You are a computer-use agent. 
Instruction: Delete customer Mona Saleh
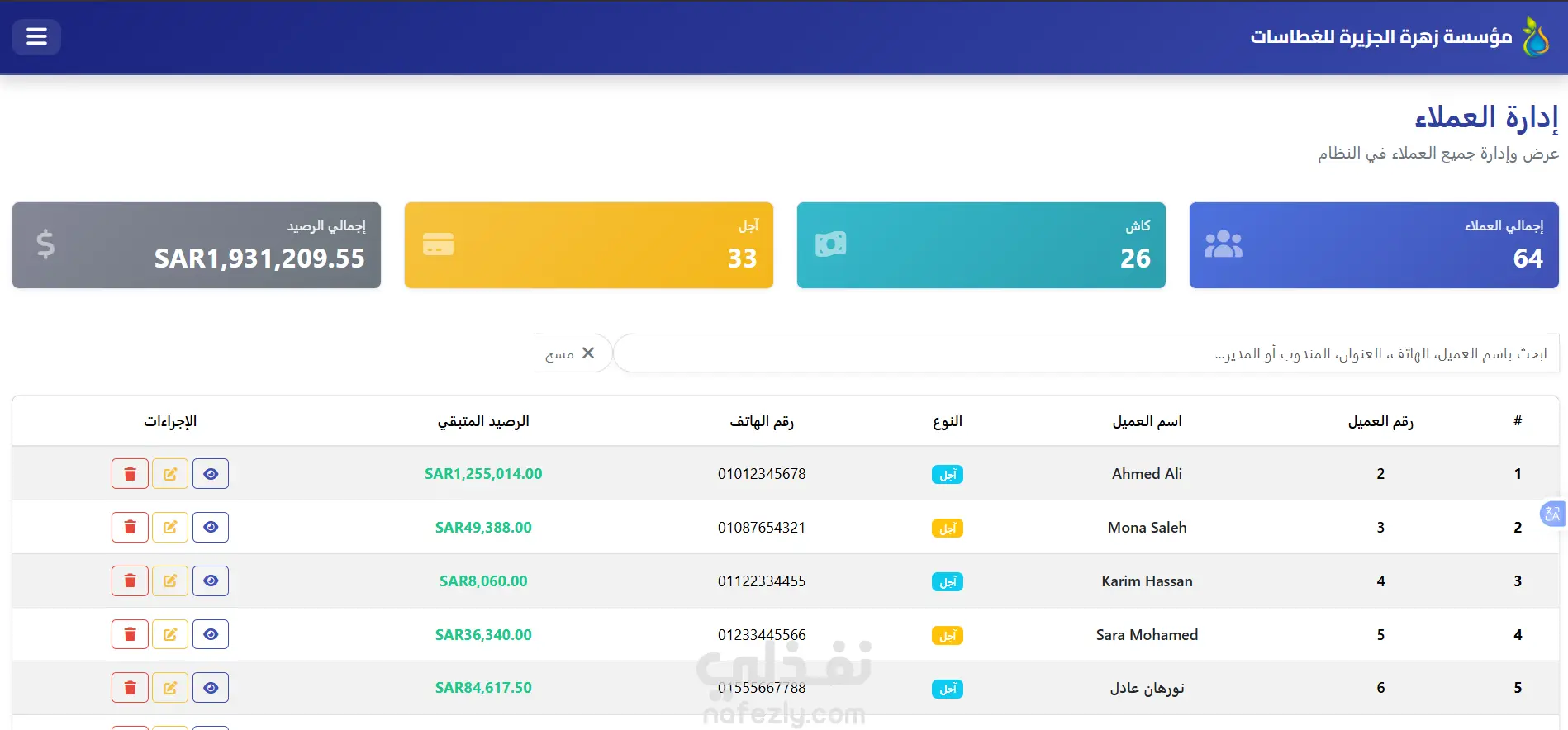(130, 527)
